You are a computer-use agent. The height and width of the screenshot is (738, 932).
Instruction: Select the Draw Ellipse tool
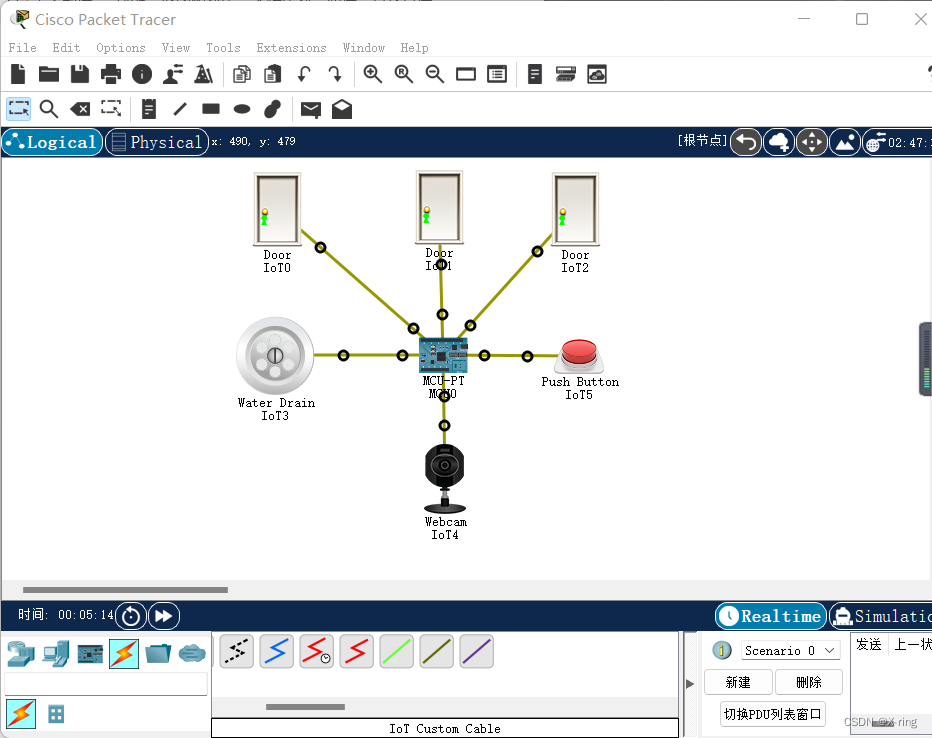242,109
